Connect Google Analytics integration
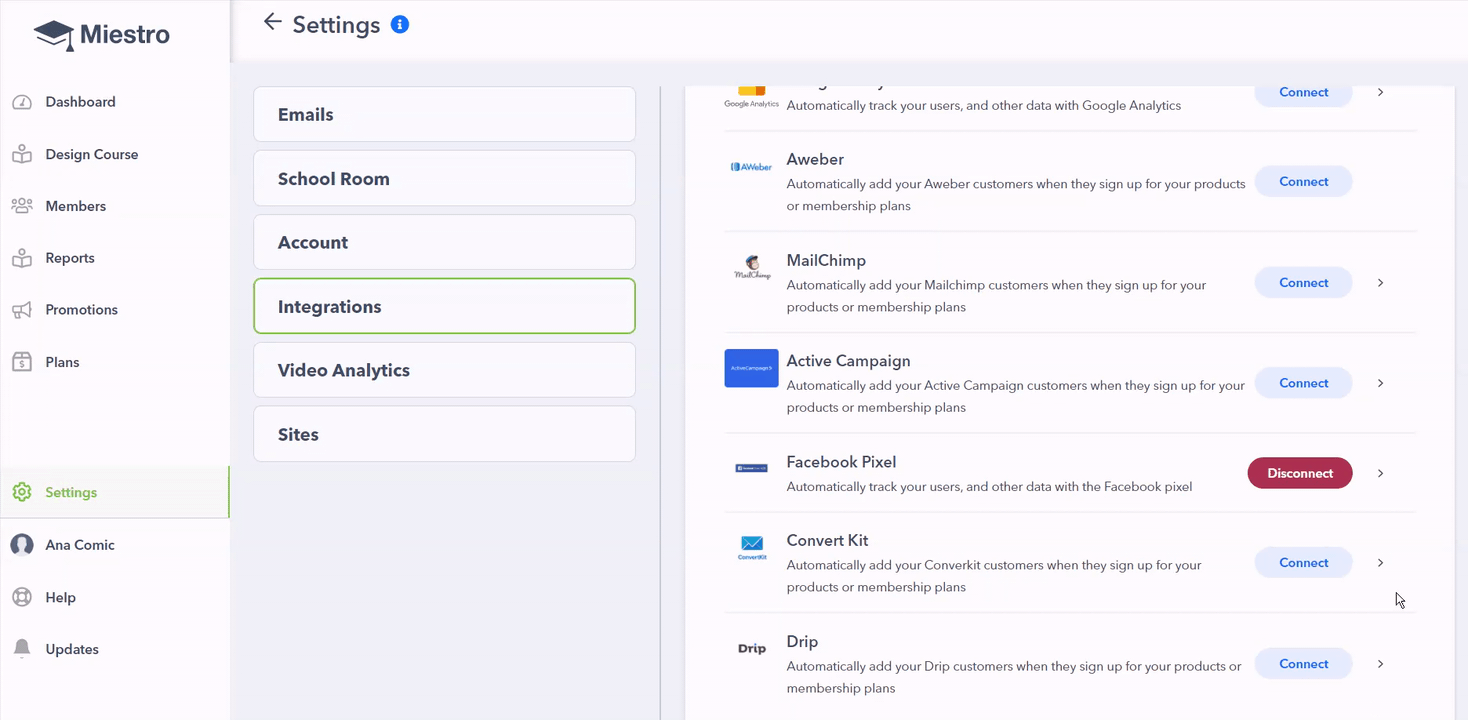The width and height of the screenshot is (1468, 720). coord(1303,94)
